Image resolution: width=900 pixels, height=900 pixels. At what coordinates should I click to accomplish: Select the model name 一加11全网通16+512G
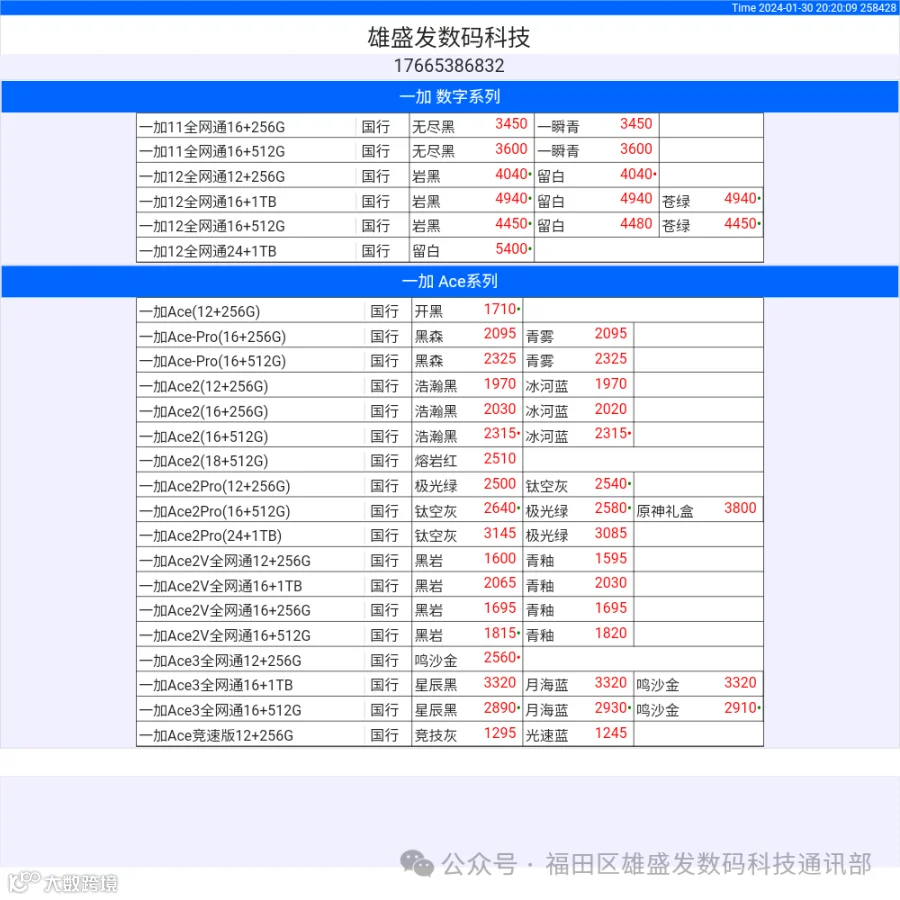click(212, 152)
